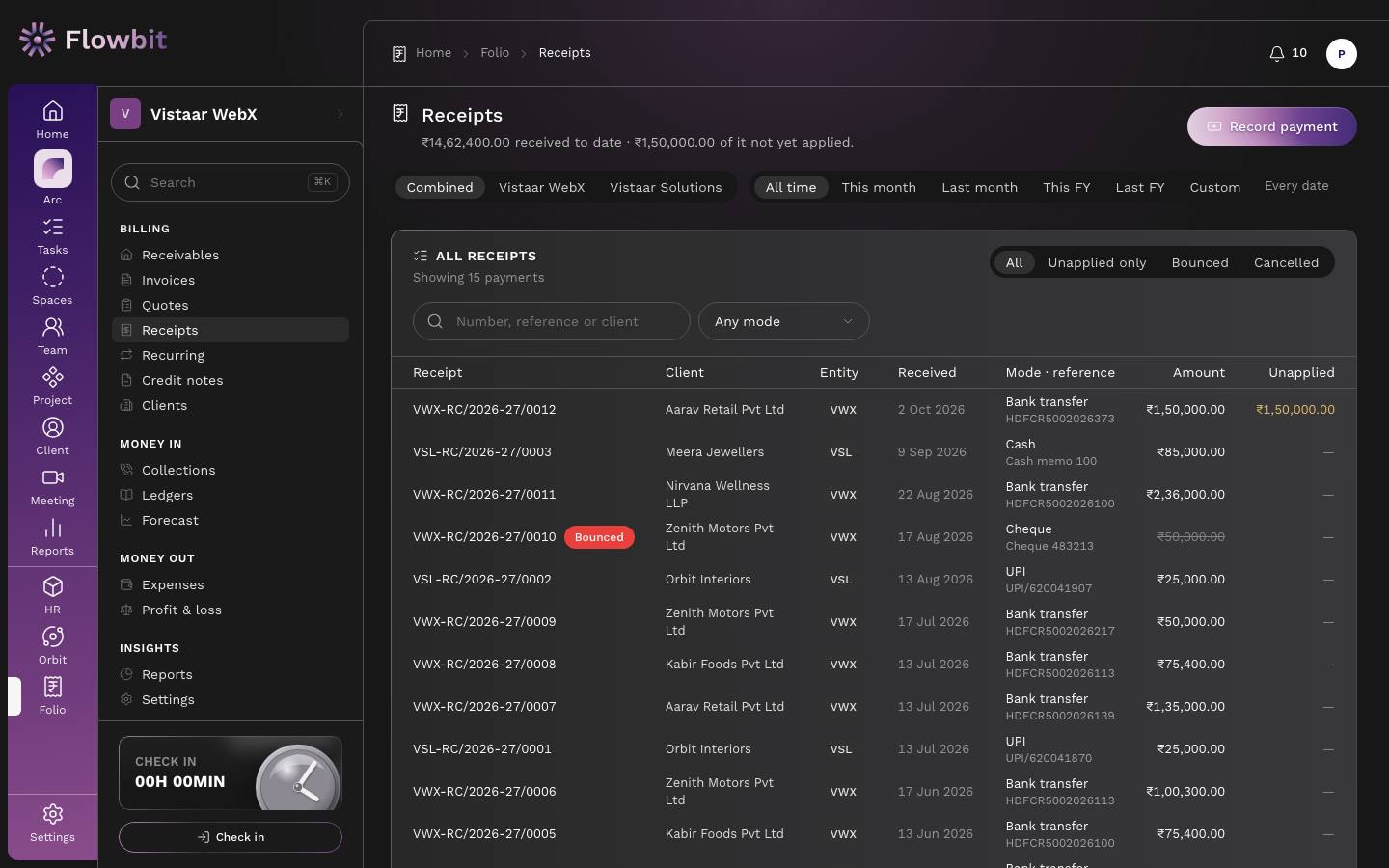
Task: Open the Client sidebar icon
Action: 52,437
